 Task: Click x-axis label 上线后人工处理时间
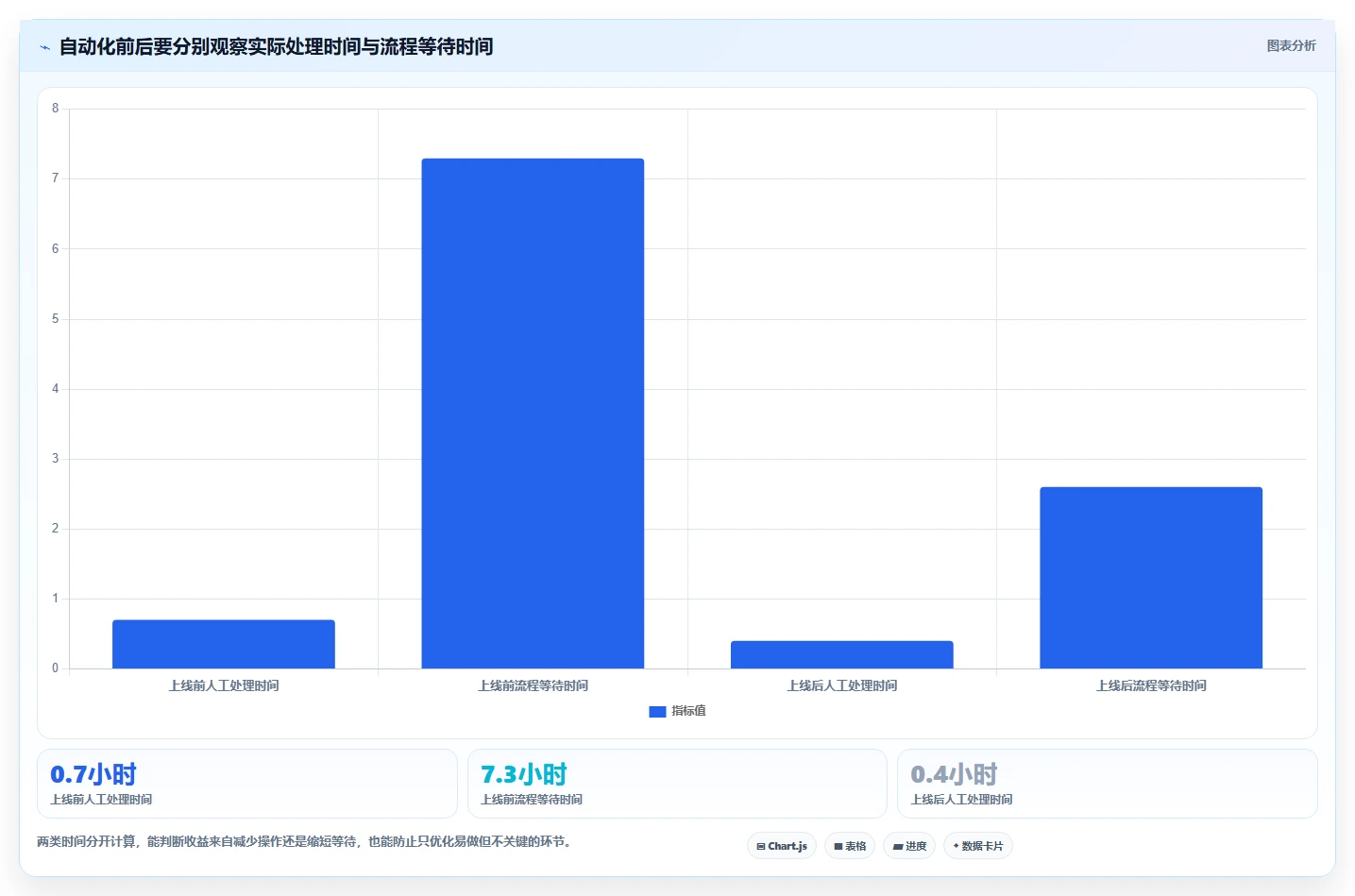842,685
